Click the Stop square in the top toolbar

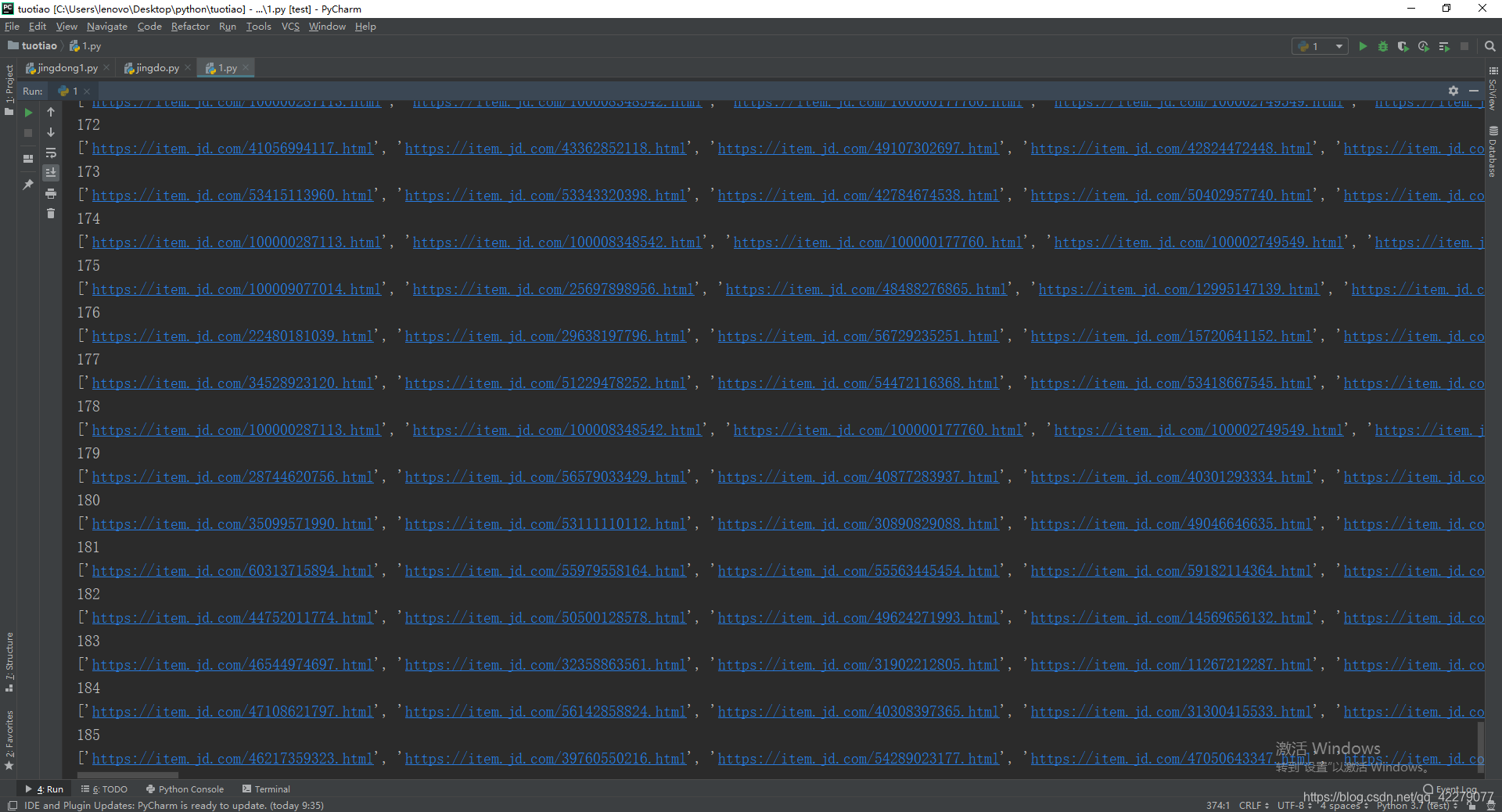(x=1464, y=46)
